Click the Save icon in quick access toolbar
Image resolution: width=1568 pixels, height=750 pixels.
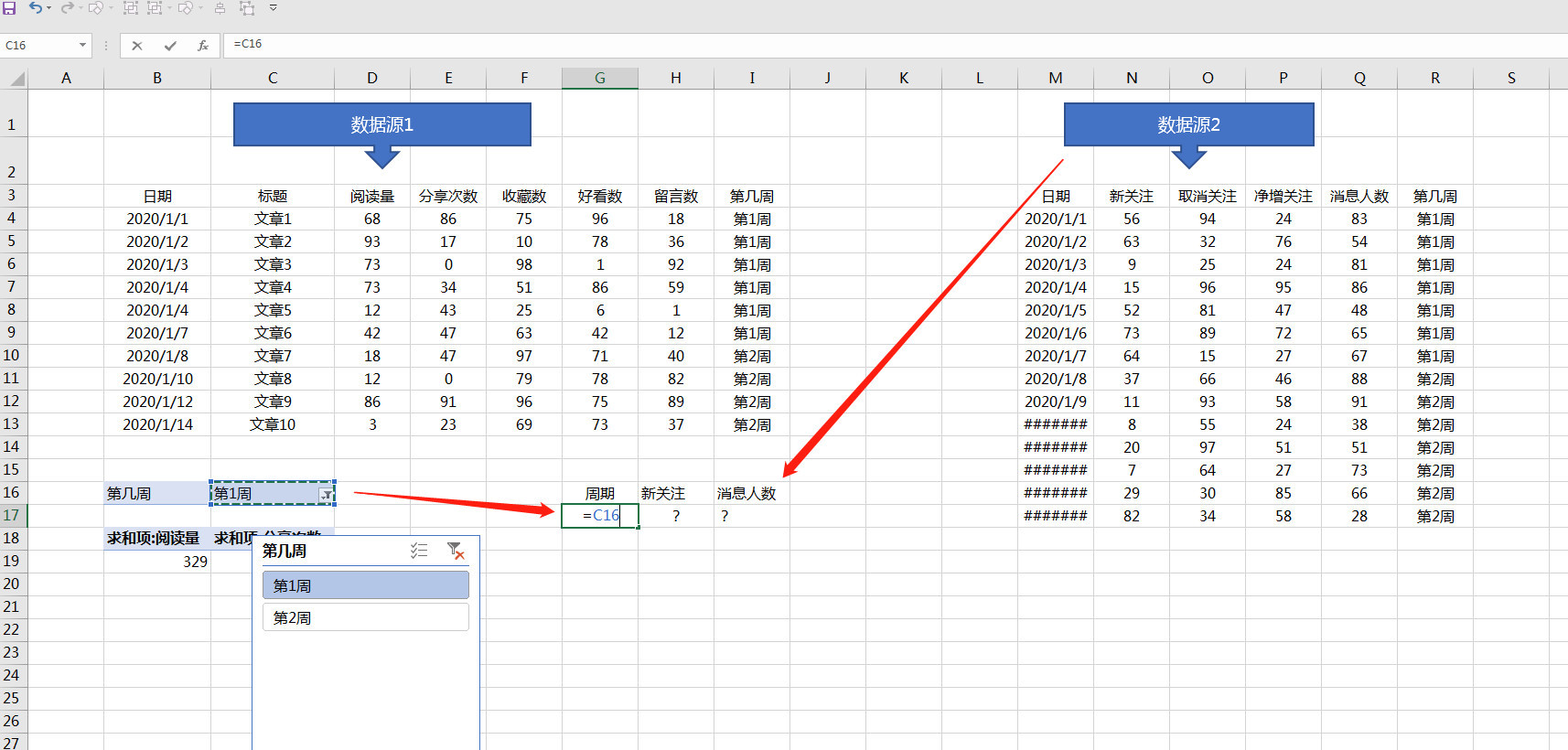tap(9, 8)
